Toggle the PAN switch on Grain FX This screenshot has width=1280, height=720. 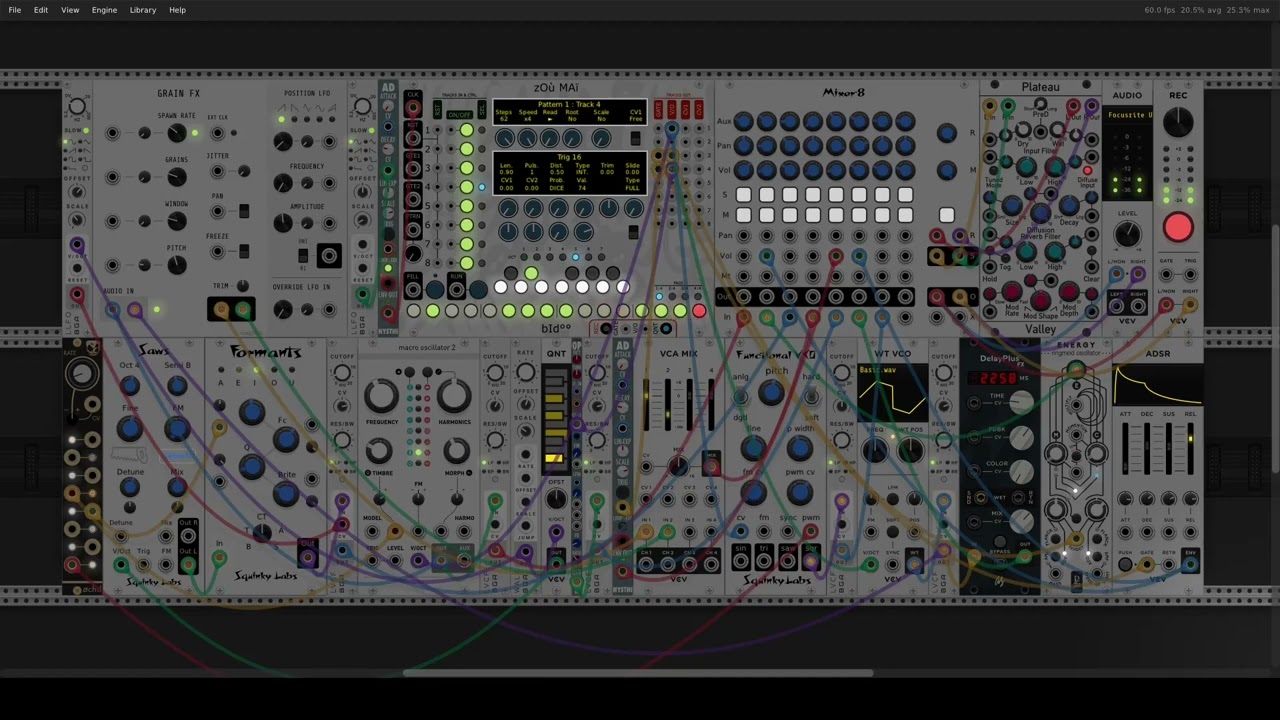[243, 211]
